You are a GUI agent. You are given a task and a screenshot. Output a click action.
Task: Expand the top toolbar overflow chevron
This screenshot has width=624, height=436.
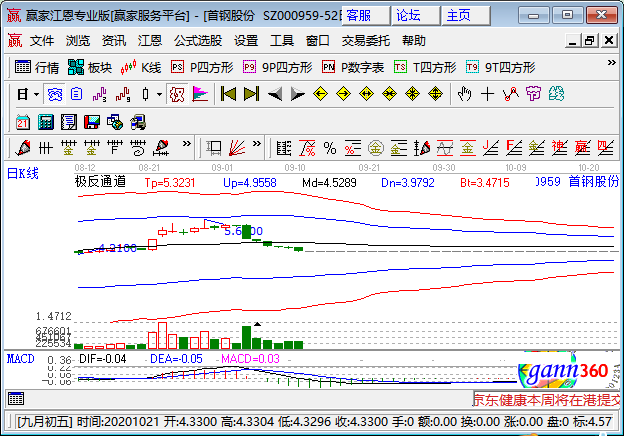612,62
